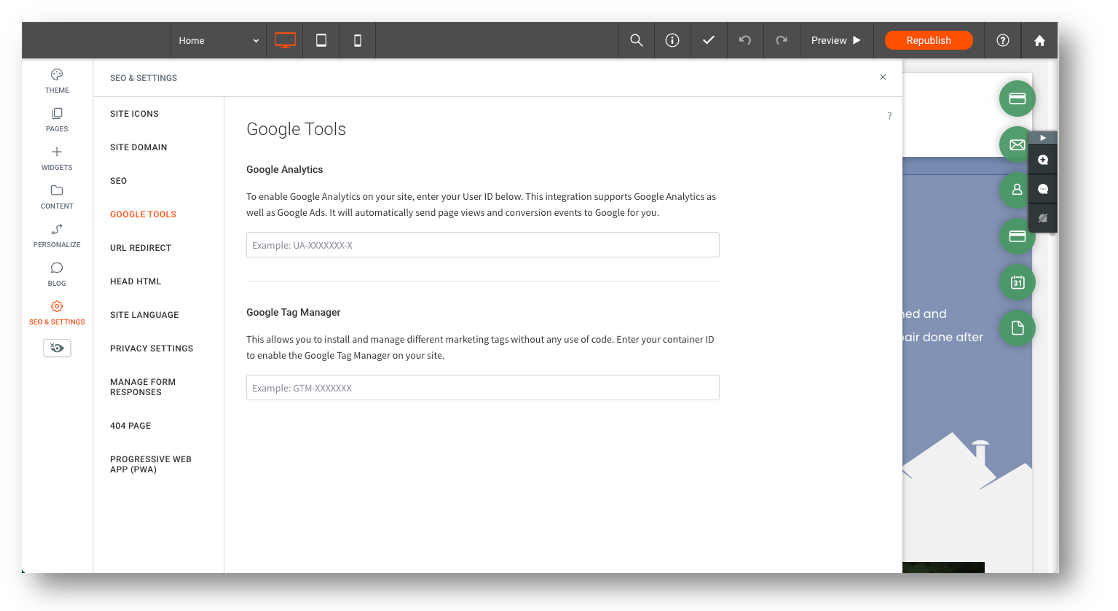Click the chat bubble comments icon

coord(1042,190)
